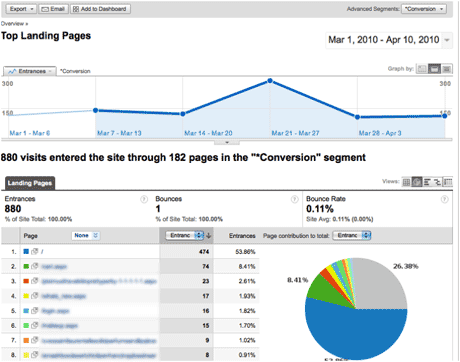The image size is (460, 362).
Task: Click the Email report button
Action: tap(53, 9)
